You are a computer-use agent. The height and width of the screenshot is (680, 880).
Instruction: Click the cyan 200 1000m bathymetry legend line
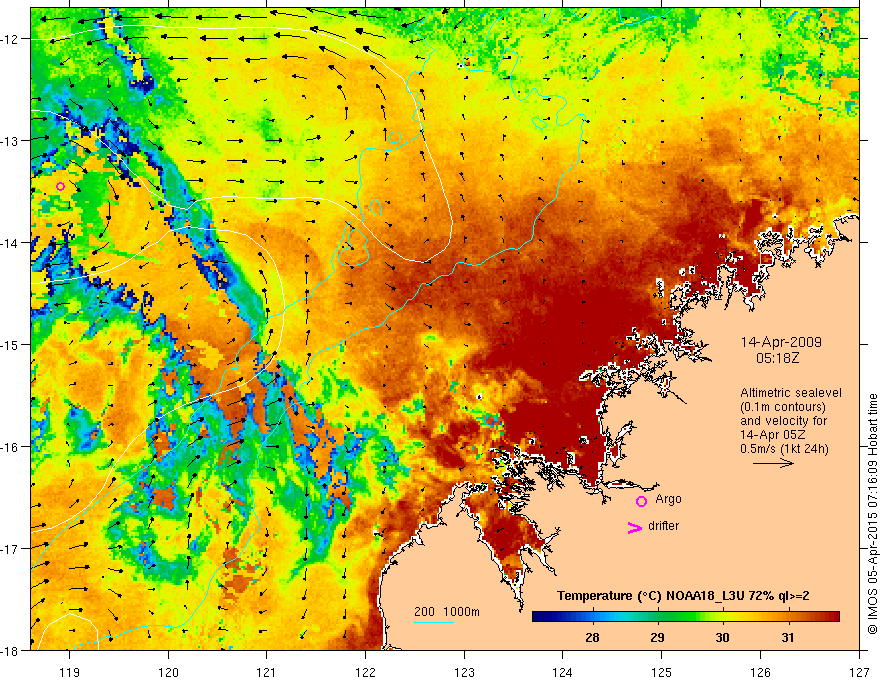pos(434,622)
